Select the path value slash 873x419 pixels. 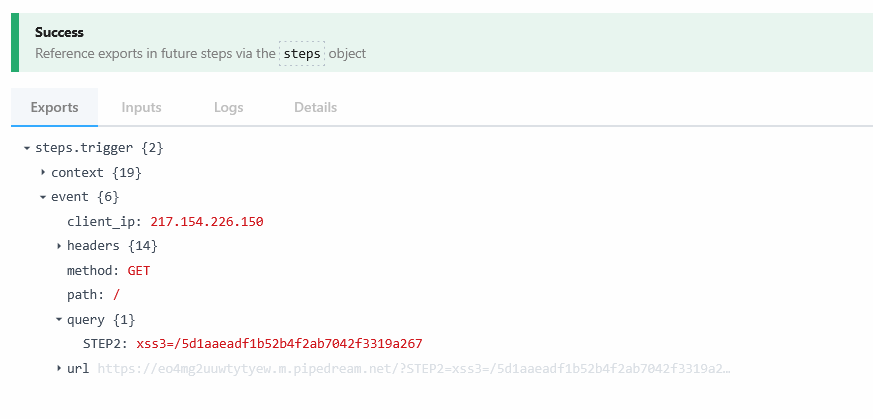point(116,295)
